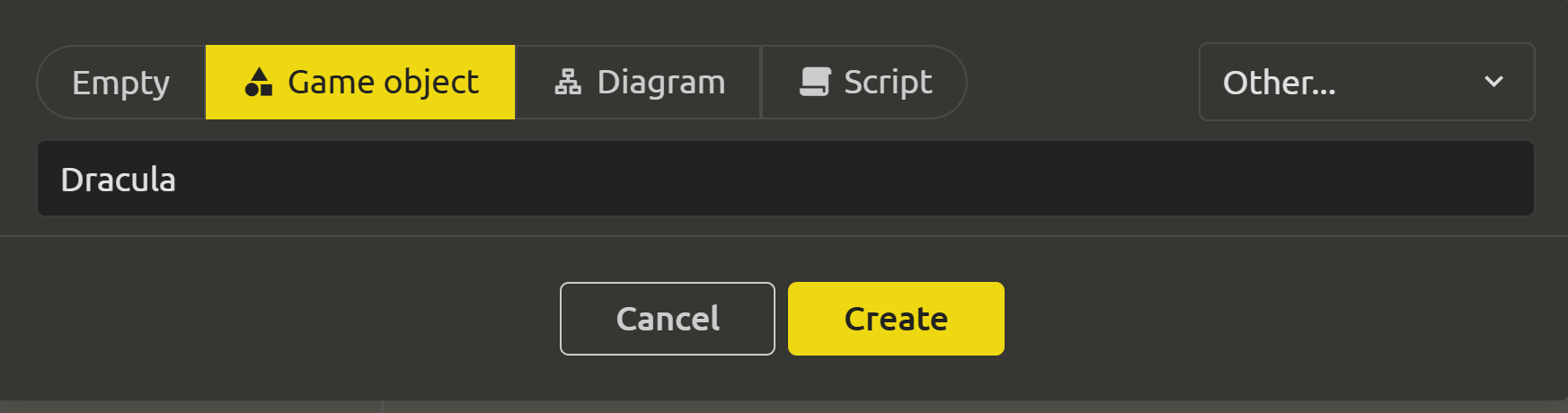Click the chevron arrow in Other dropdown

coord(1493,82)
